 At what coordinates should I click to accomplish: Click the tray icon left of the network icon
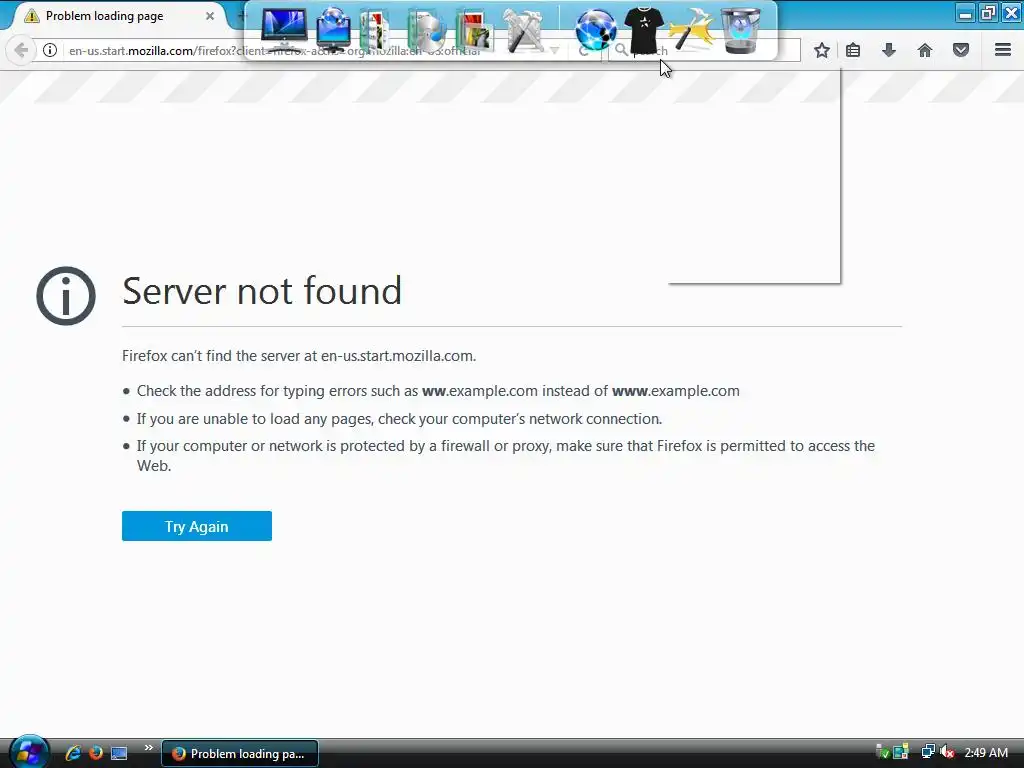901,753
